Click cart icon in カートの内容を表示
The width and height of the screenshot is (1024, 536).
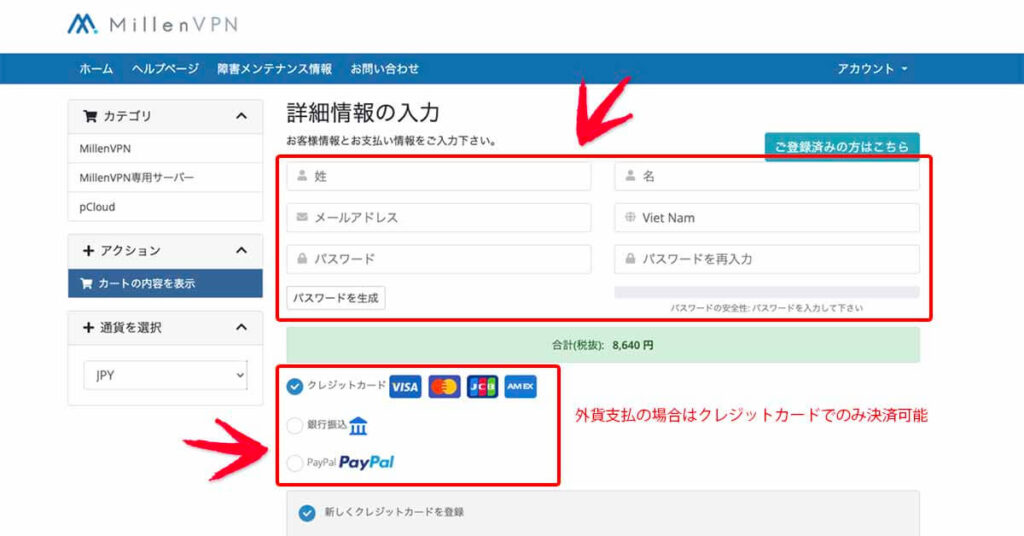[x=86, y=283]
